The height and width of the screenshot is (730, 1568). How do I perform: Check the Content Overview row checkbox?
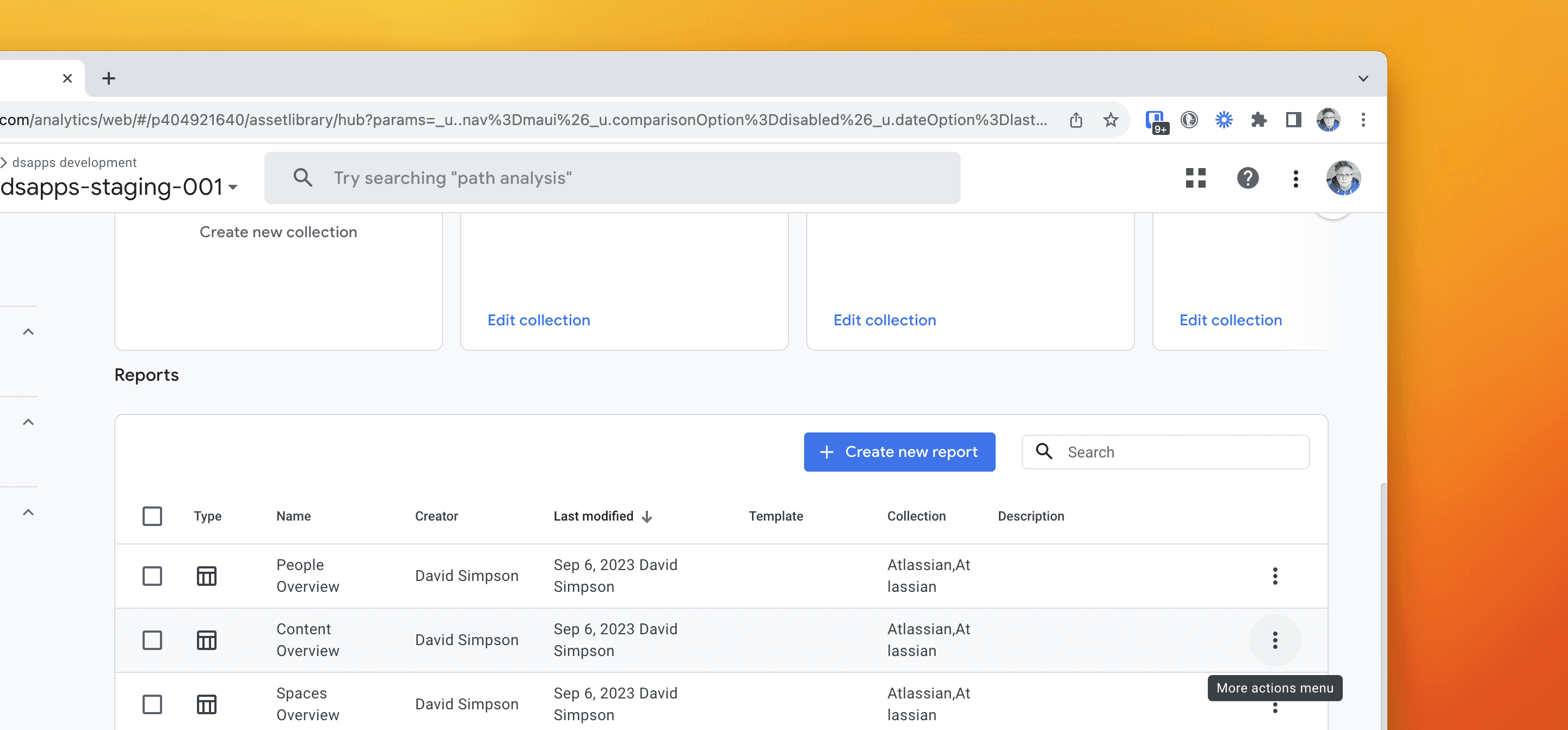click(152, 640)
